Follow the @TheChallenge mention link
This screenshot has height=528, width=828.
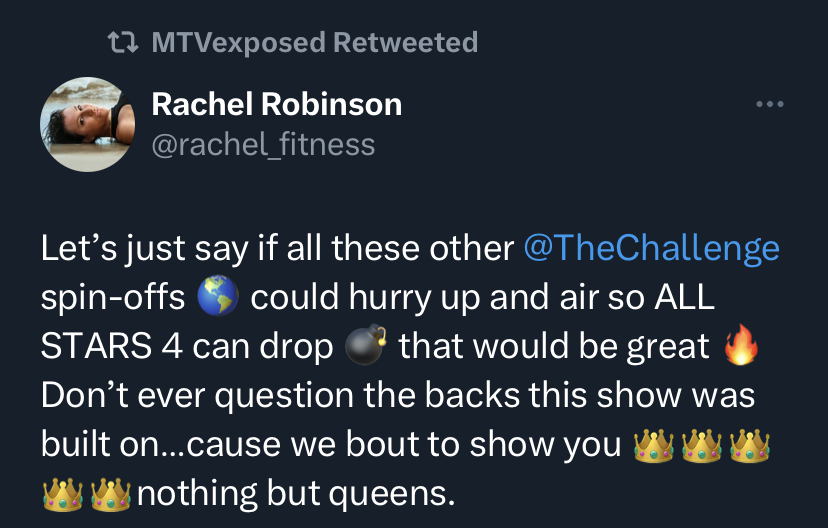[652, 248]
